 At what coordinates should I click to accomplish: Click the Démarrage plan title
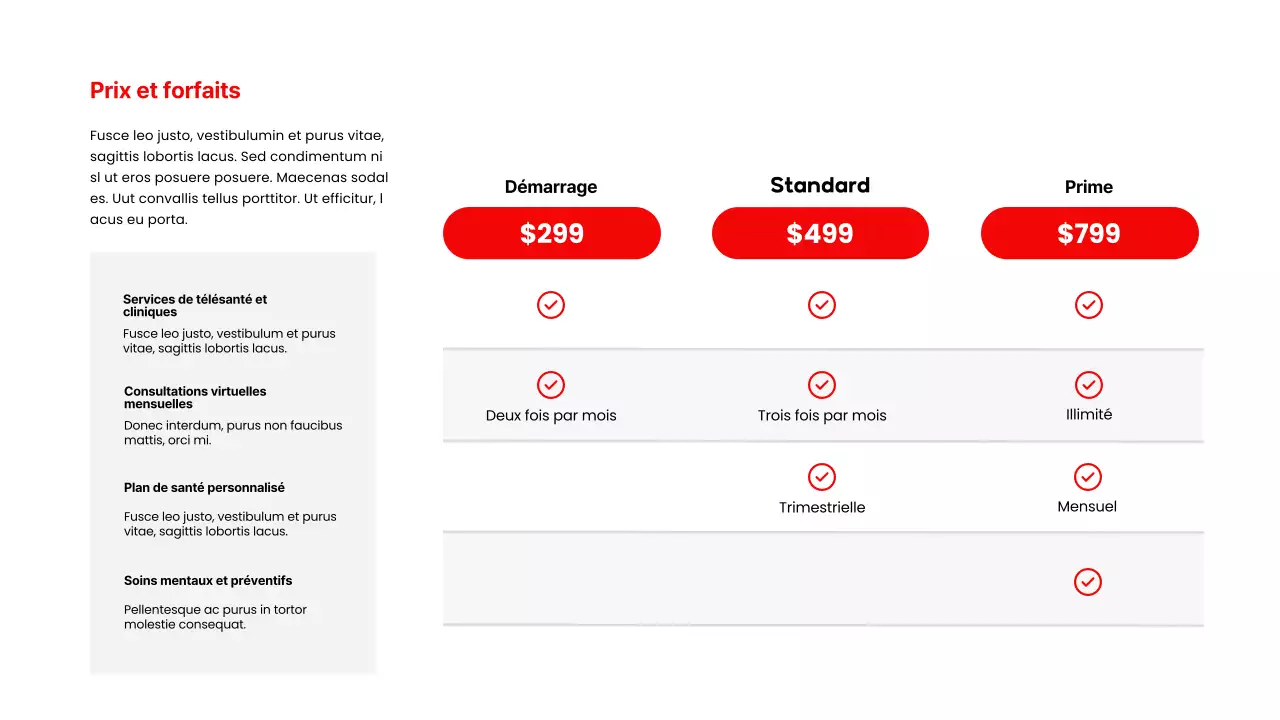point(551,187)
